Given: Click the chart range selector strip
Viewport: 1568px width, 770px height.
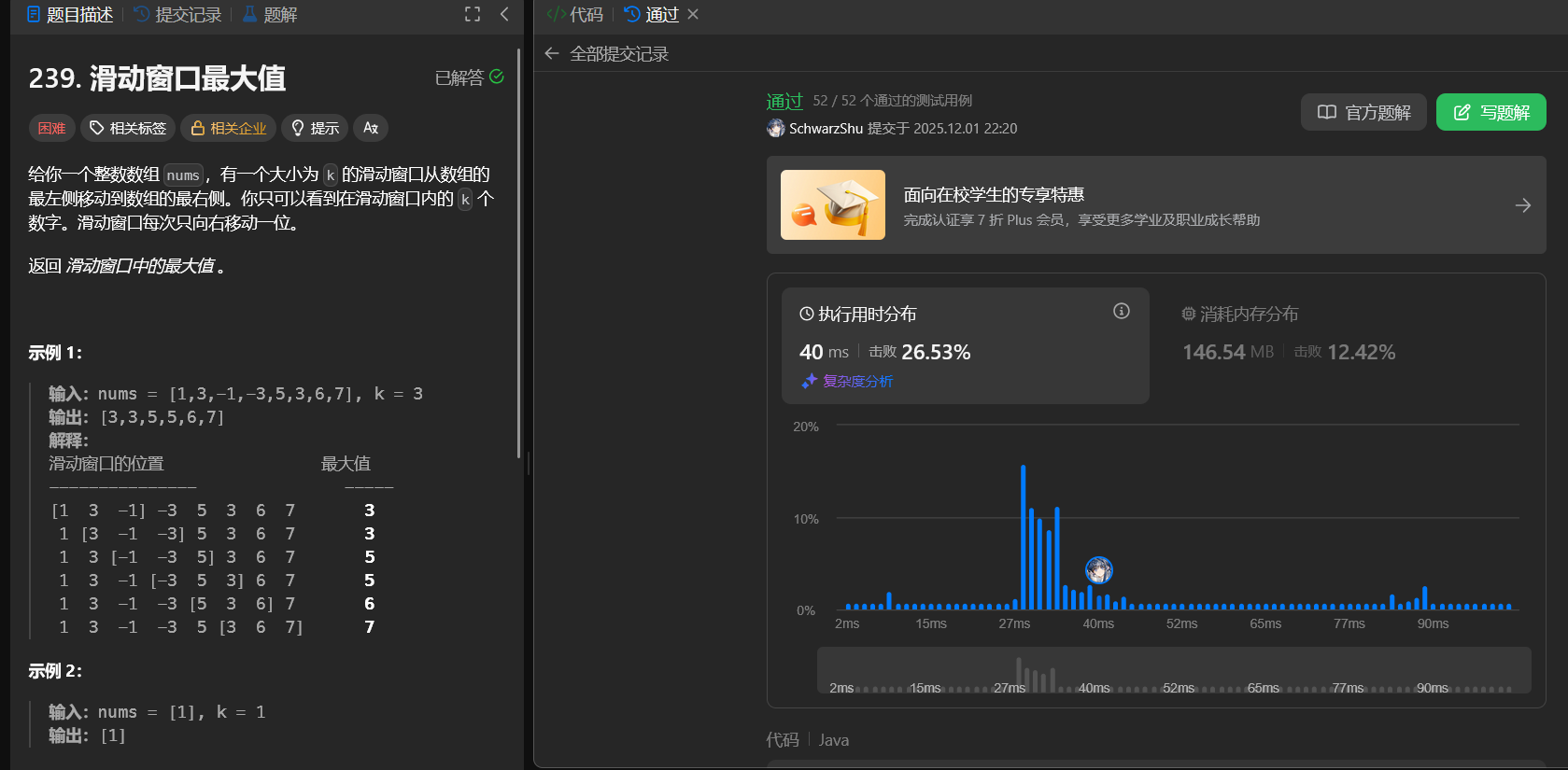Looking at the screenshot, I should [x=1173, y=670].
